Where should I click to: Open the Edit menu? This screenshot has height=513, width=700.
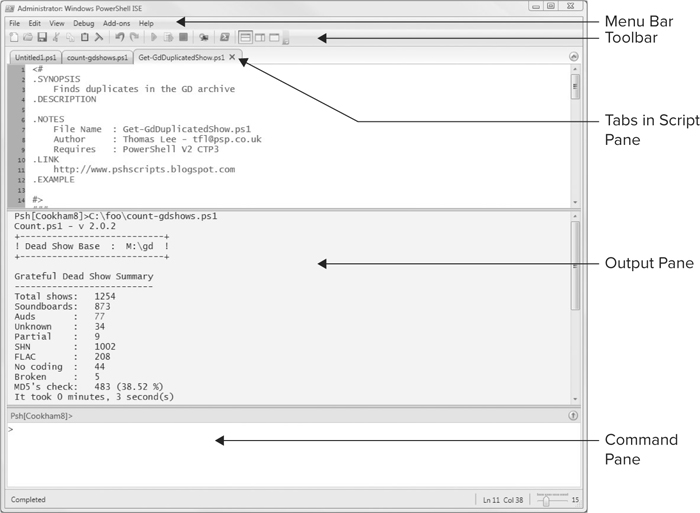pos(34,23)
